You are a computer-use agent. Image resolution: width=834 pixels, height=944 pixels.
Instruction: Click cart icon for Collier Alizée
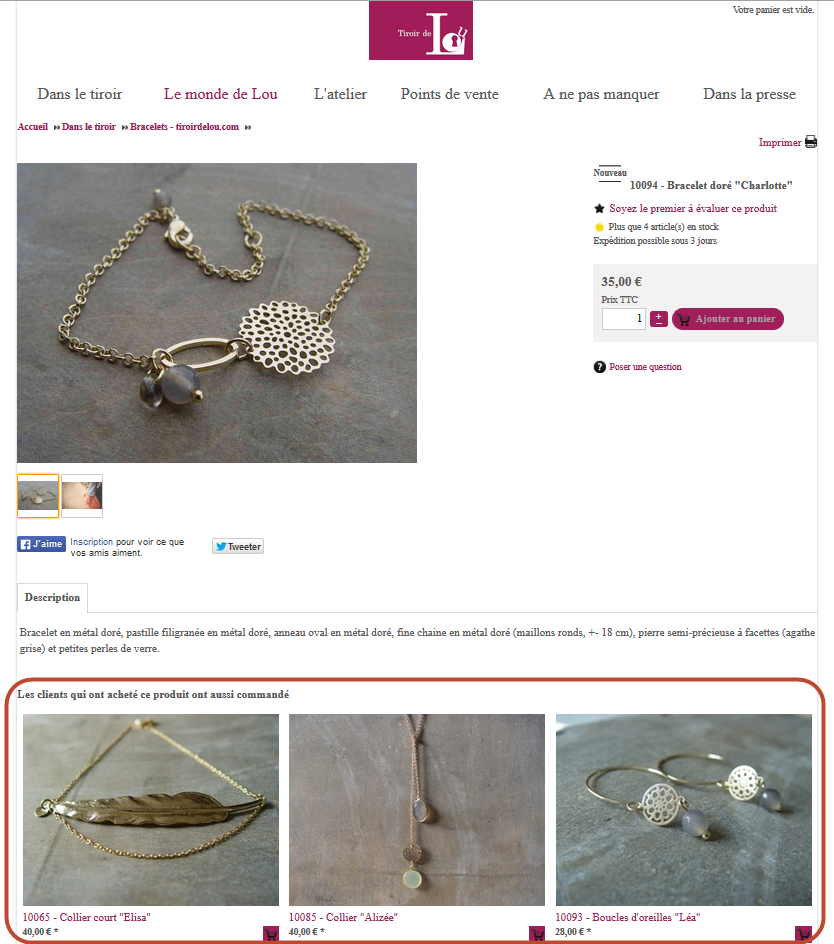537,933
